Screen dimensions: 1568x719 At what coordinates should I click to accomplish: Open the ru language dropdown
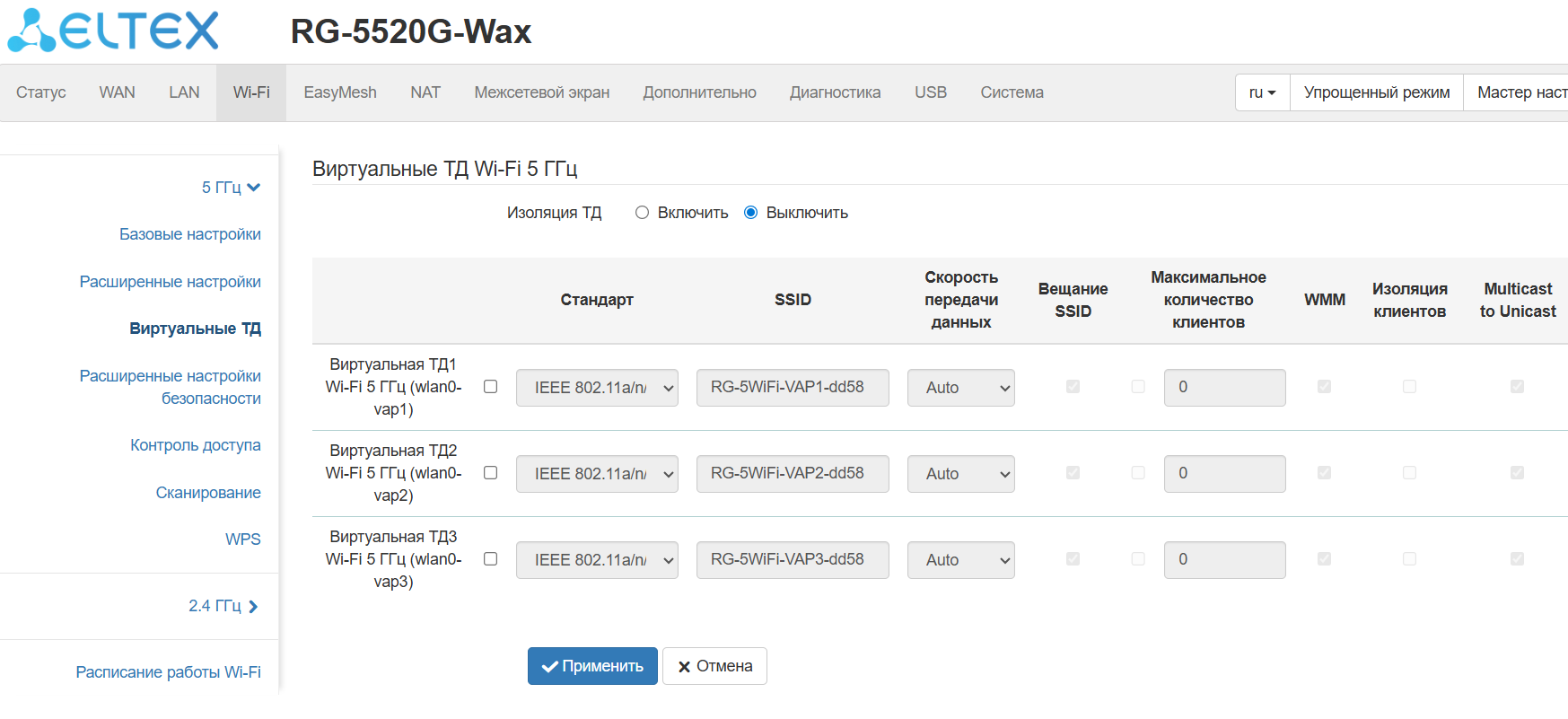(1262, 92)
